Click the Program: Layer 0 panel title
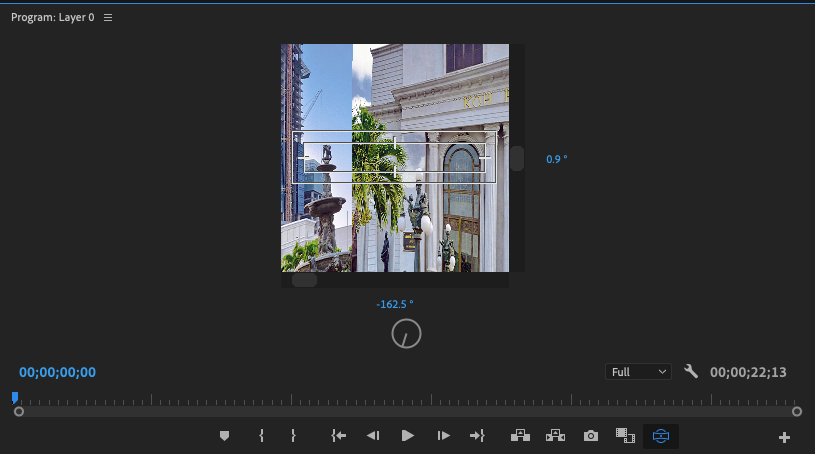815x454 pixels. click(52, 18)
